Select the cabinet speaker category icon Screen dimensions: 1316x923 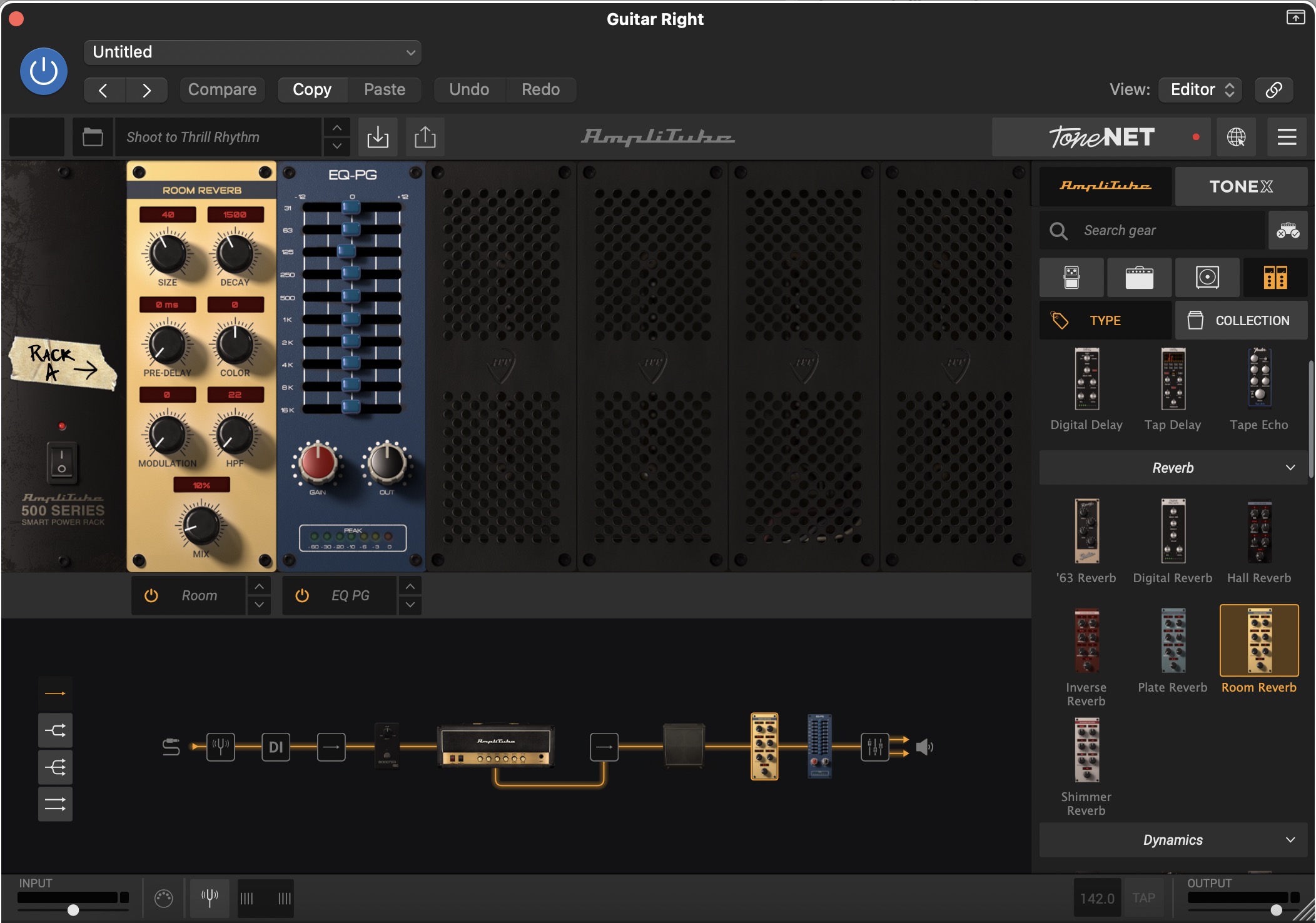click(x=1207, y=277)
